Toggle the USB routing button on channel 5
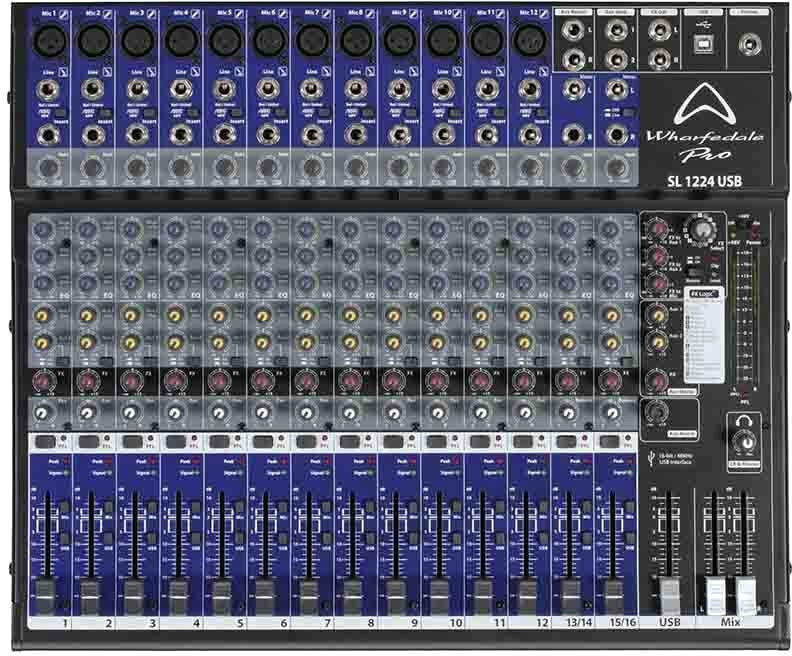The height and width of the screenshot is (656, 792). click(239, 538)
